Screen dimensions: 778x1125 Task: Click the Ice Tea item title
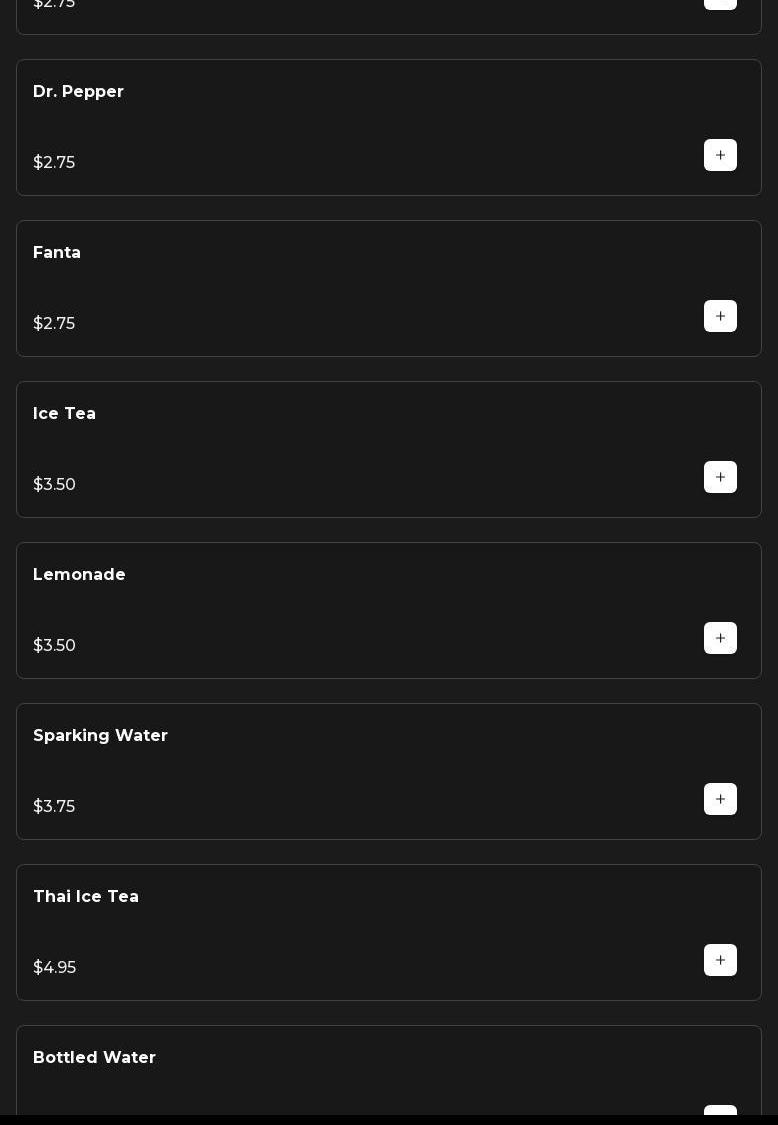64,414
